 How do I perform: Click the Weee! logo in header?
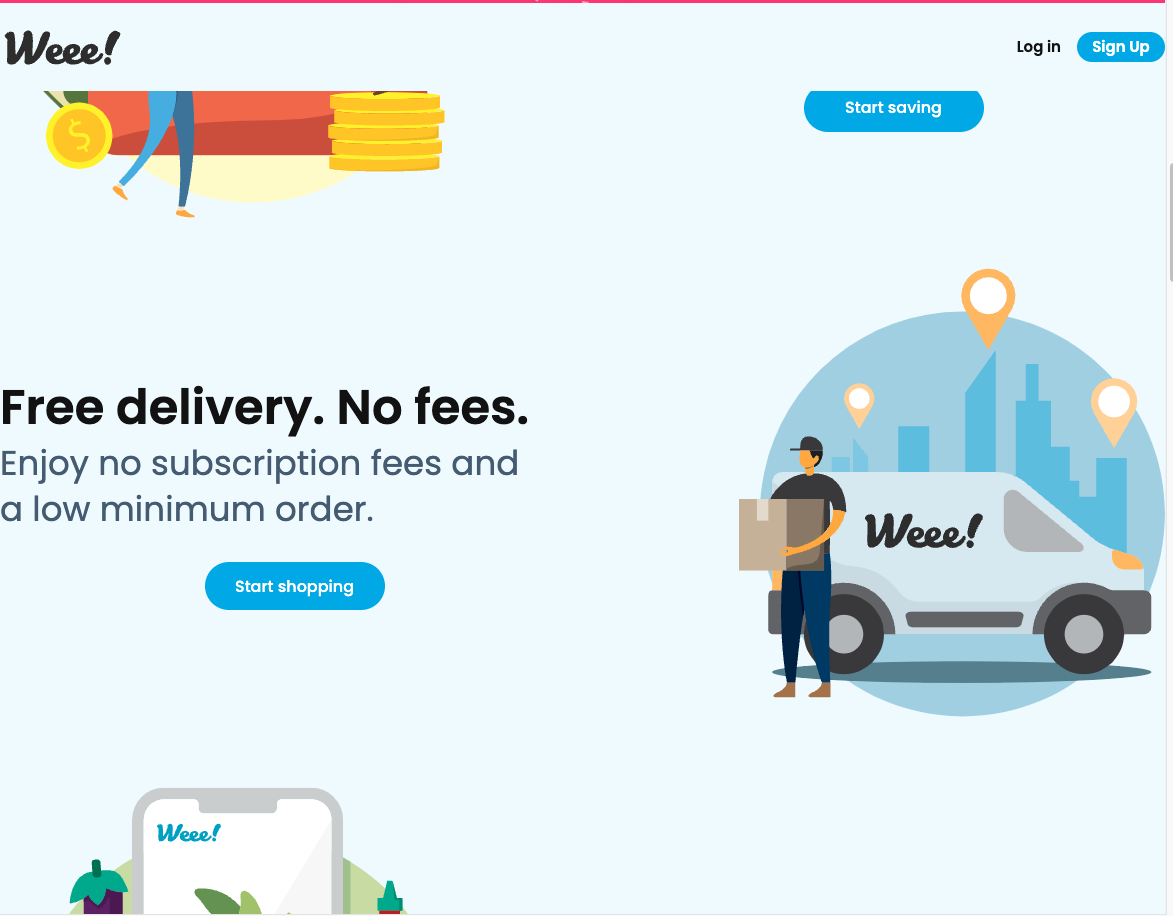(62, 48)
